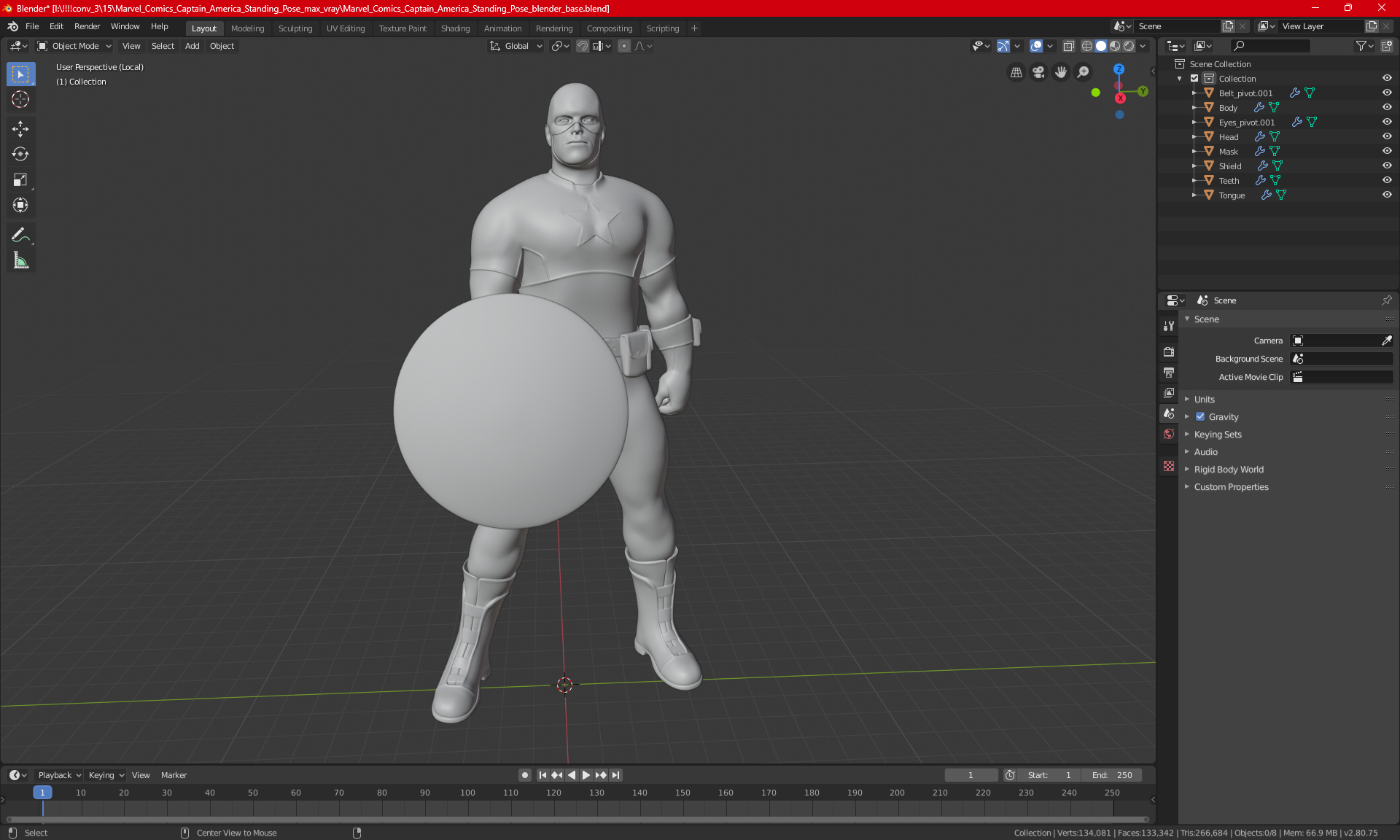
Task: Toggle X-Ray display
Action: [x=1068, y=46]
